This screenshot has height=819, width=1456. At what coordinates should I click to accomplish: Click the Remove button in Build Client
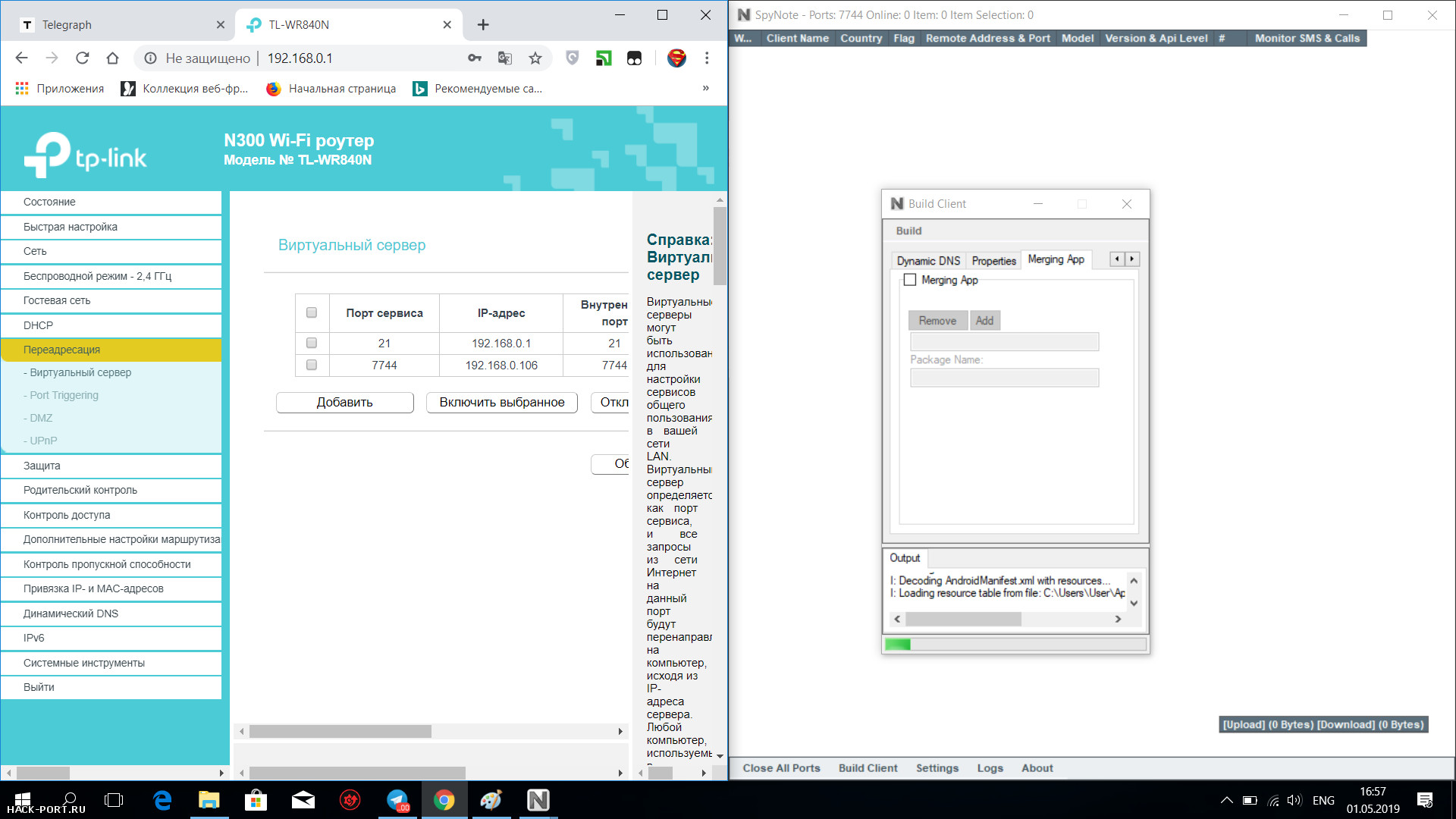[x=937, y=321]
